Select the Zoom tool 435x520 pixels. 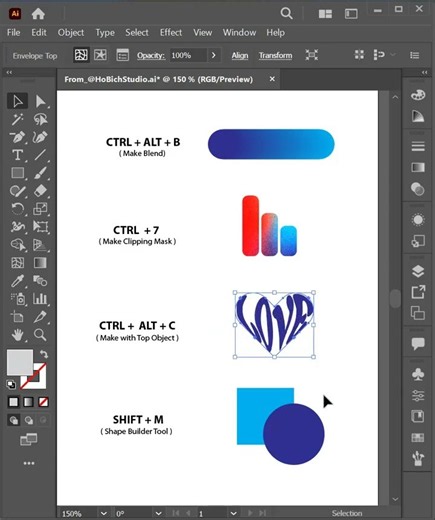click(40, 335)
